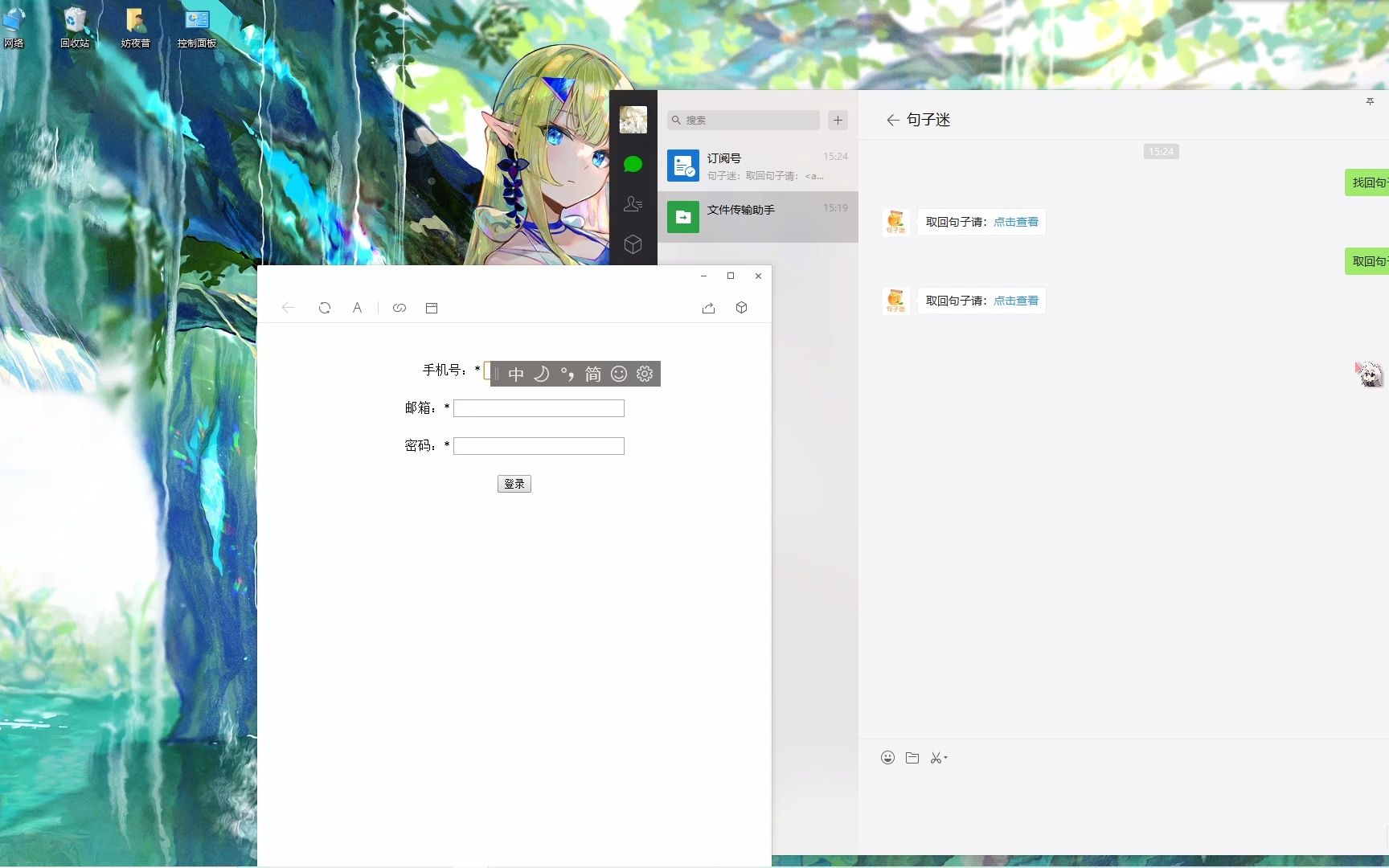
Task: Open the 纺夜音 user folder icon
Action: (136, 27)
